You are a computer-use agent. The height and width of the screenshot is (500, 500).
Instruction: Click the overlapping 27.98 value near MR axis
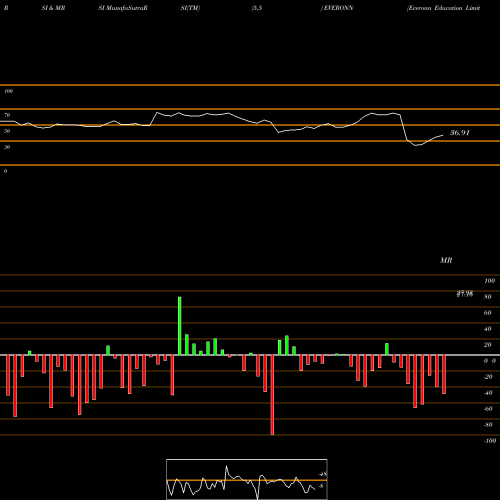(465, 294)
